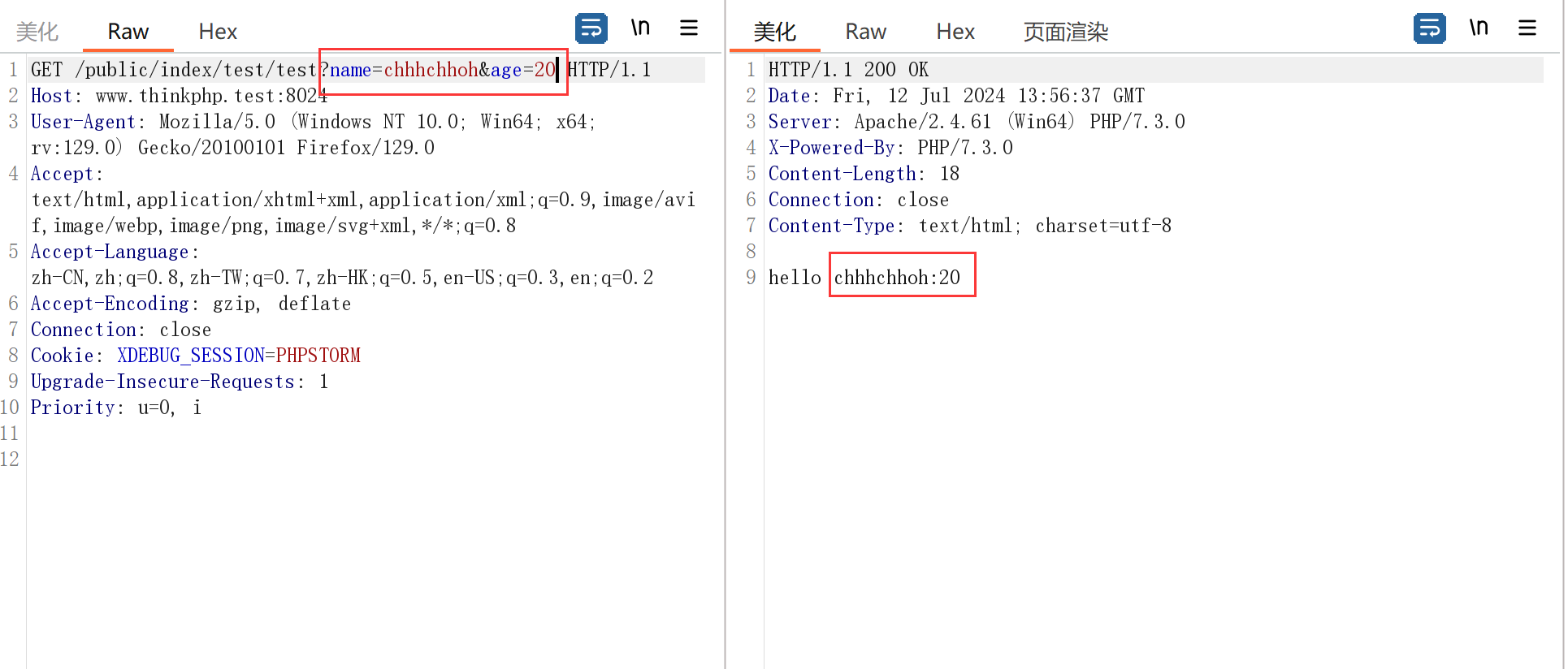The width and height of the screenshot is (1568, 669).
Task: Open the request Hex tab
Action: [218, 32]
